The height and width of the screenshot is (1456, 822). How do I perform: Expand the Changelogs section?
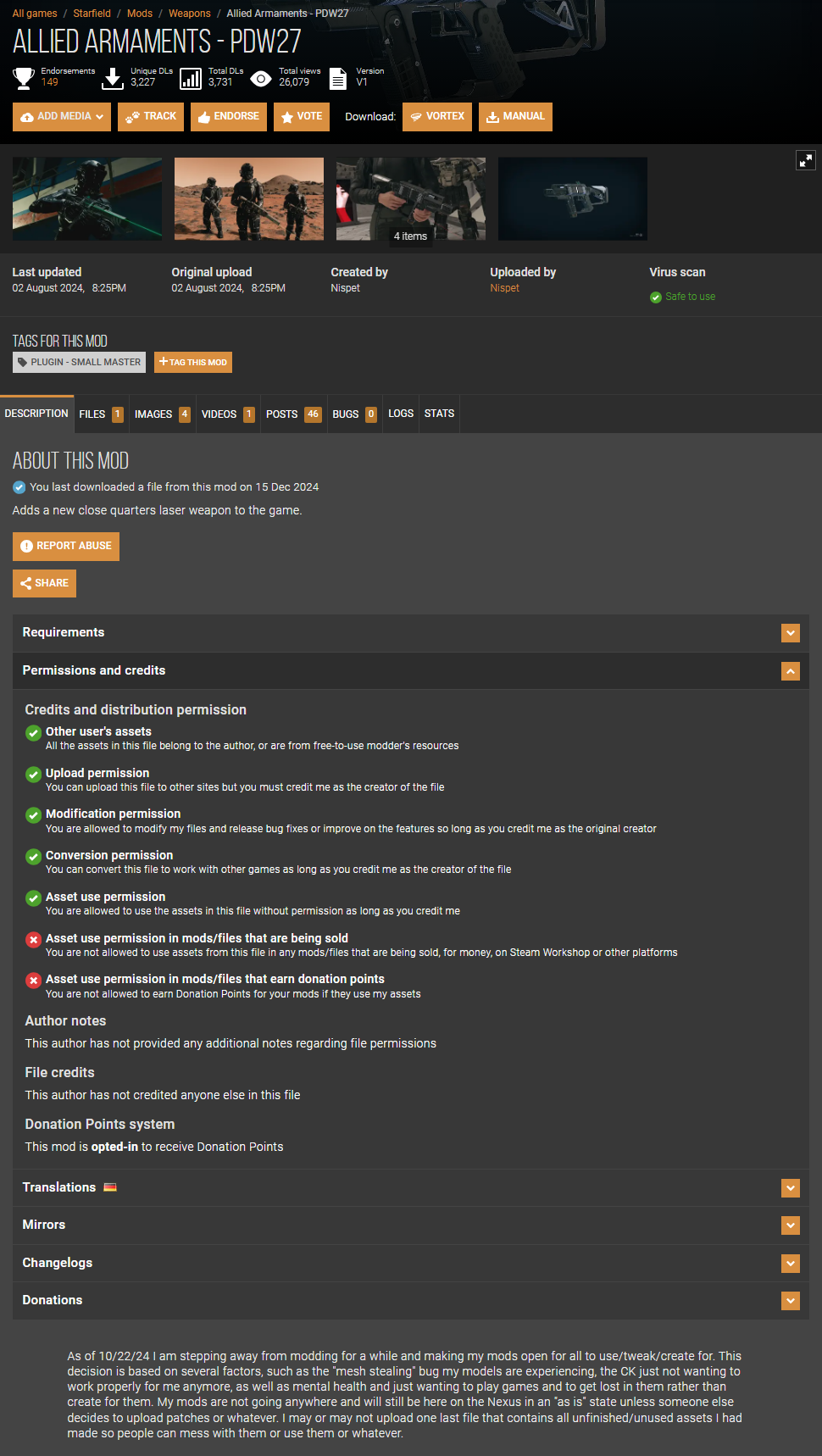point(790,1264)
